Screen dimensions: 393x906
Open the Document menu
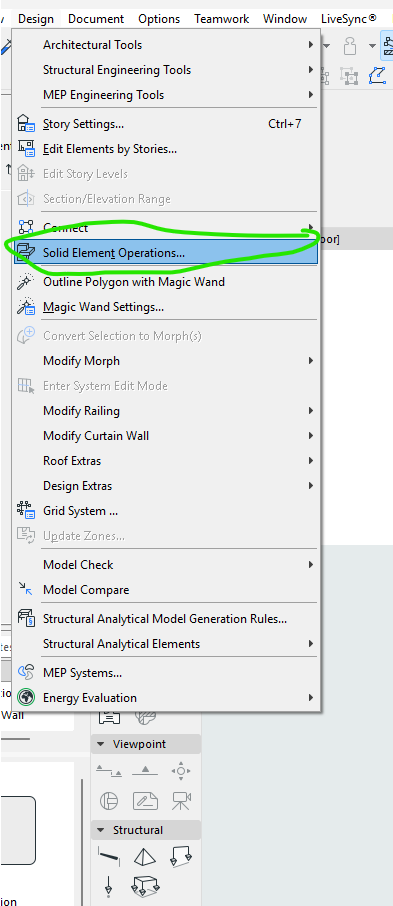96,19
